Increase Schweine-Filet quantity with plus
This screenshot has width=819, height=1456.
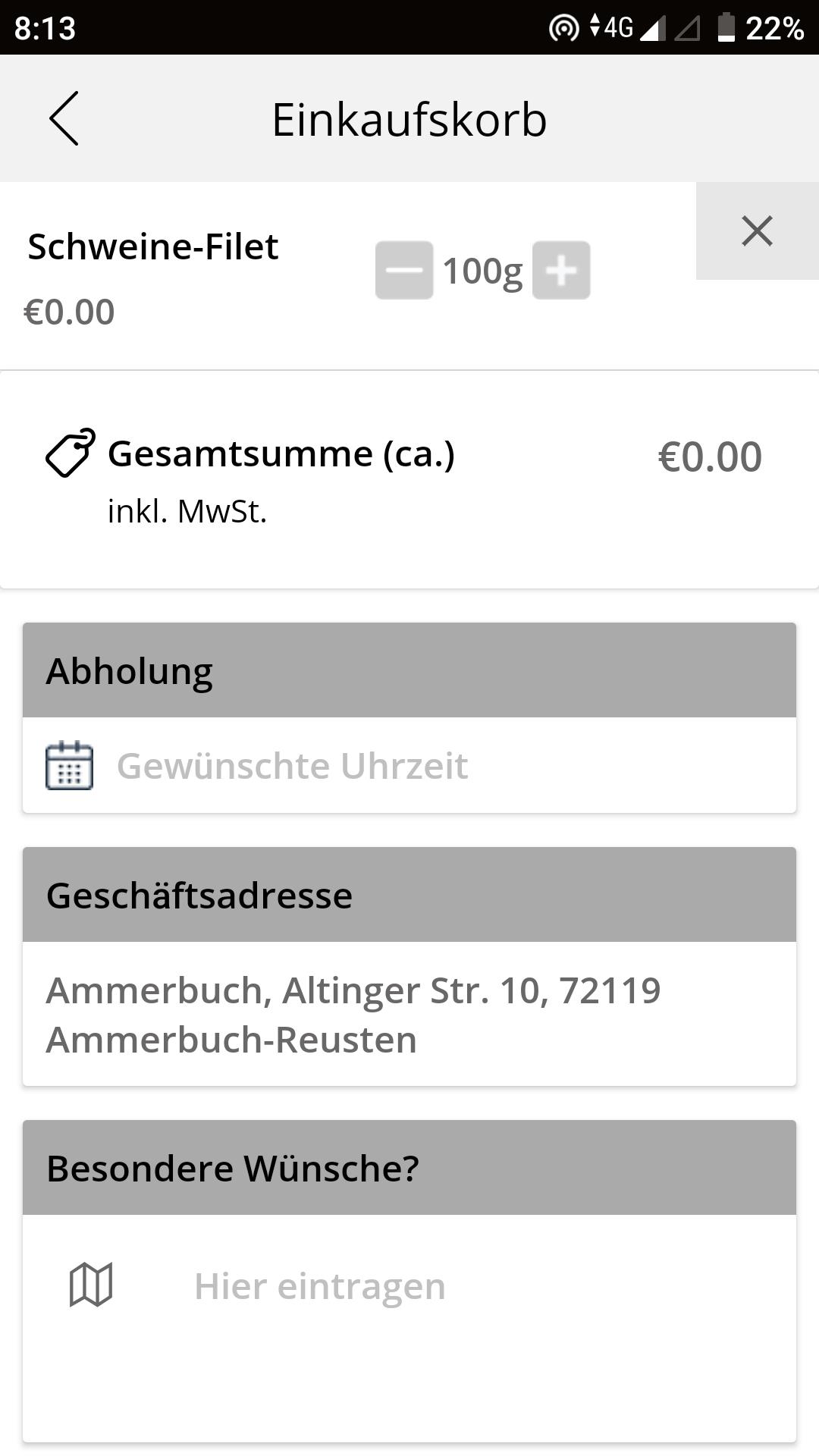point(561,270)
